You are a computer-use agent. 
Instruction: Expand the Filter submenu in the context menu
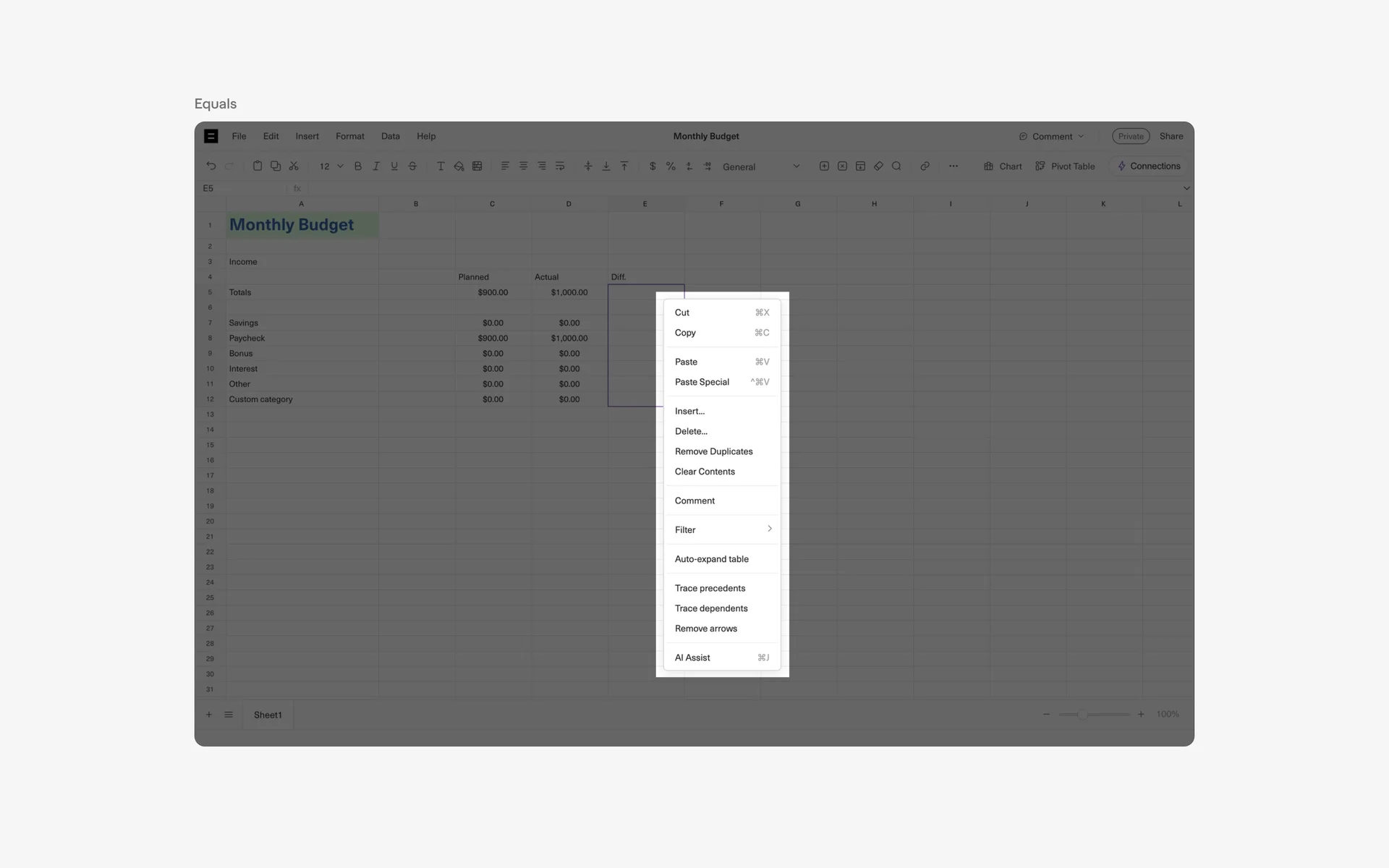[721, 529]
